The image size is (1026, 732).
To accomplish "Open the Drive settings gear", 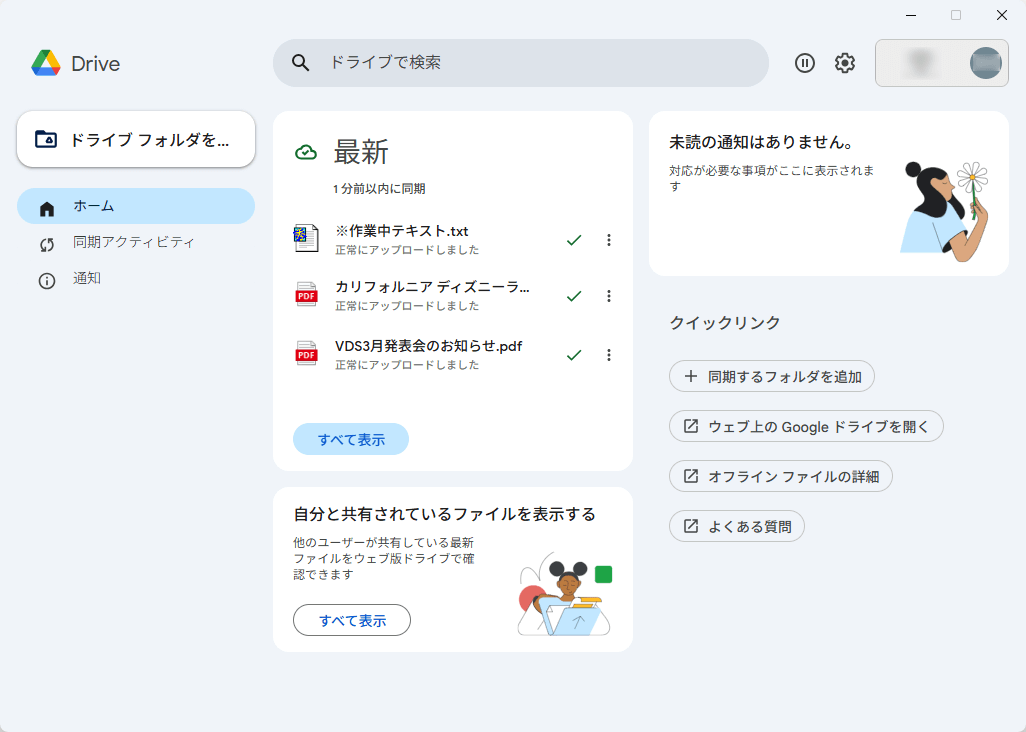I will 844,63.
